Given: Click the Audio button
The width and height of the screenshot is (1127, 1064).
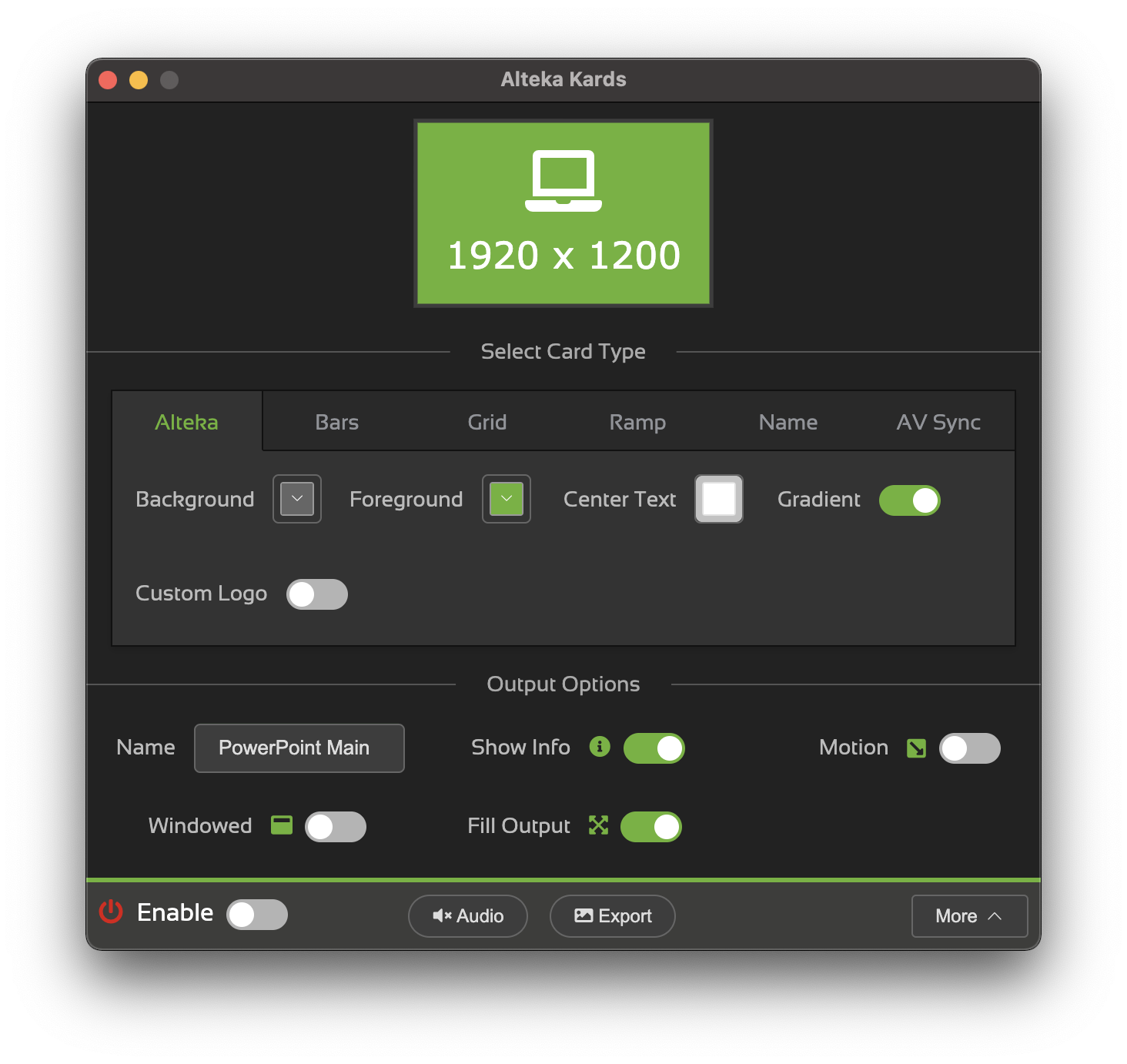Looking at the screenshot, I should pos(468,916).
